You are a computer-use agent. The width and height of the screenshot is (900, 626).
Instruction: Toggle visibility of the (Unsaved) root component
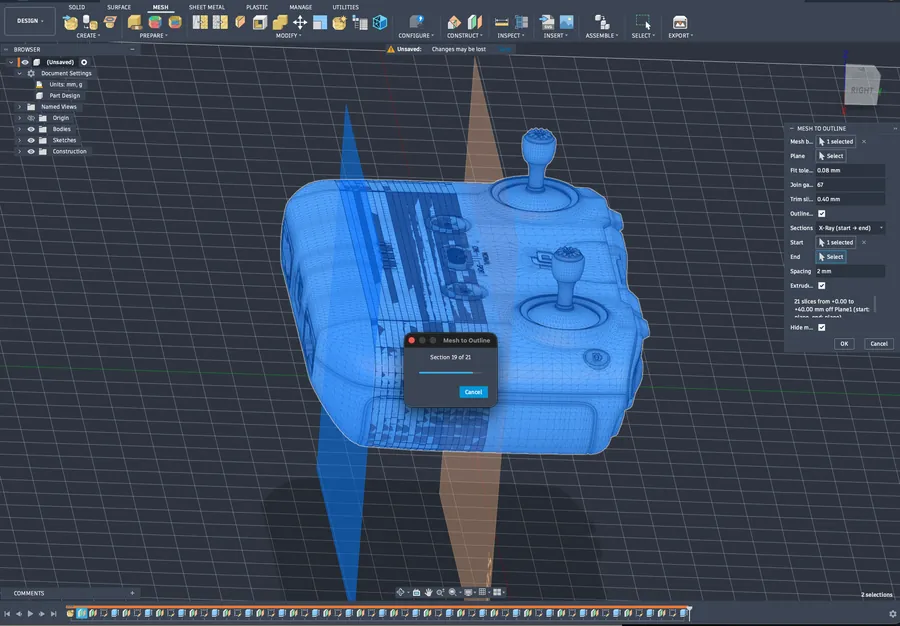coord(25,62)
